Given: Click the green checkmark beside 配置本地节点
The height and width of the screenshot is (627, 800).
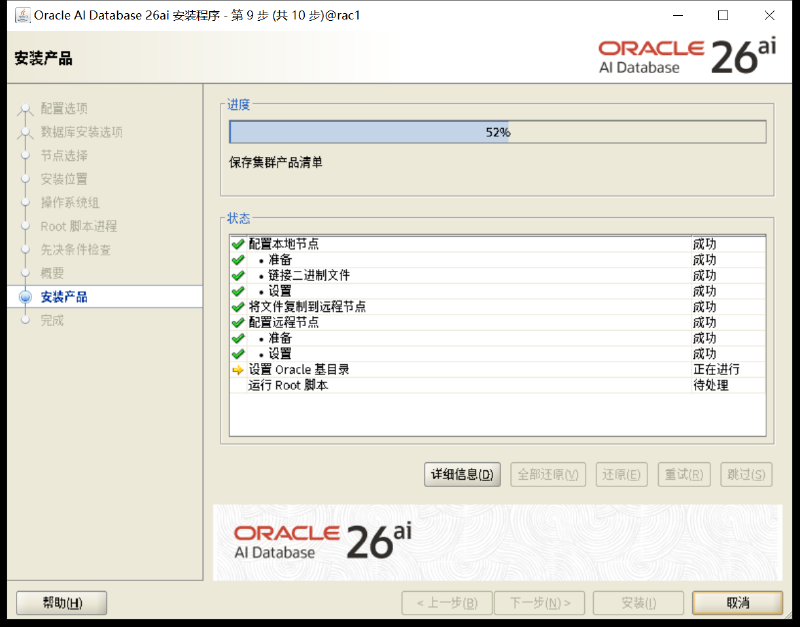Looking at the screenshot, I should (x=238, y=244).
